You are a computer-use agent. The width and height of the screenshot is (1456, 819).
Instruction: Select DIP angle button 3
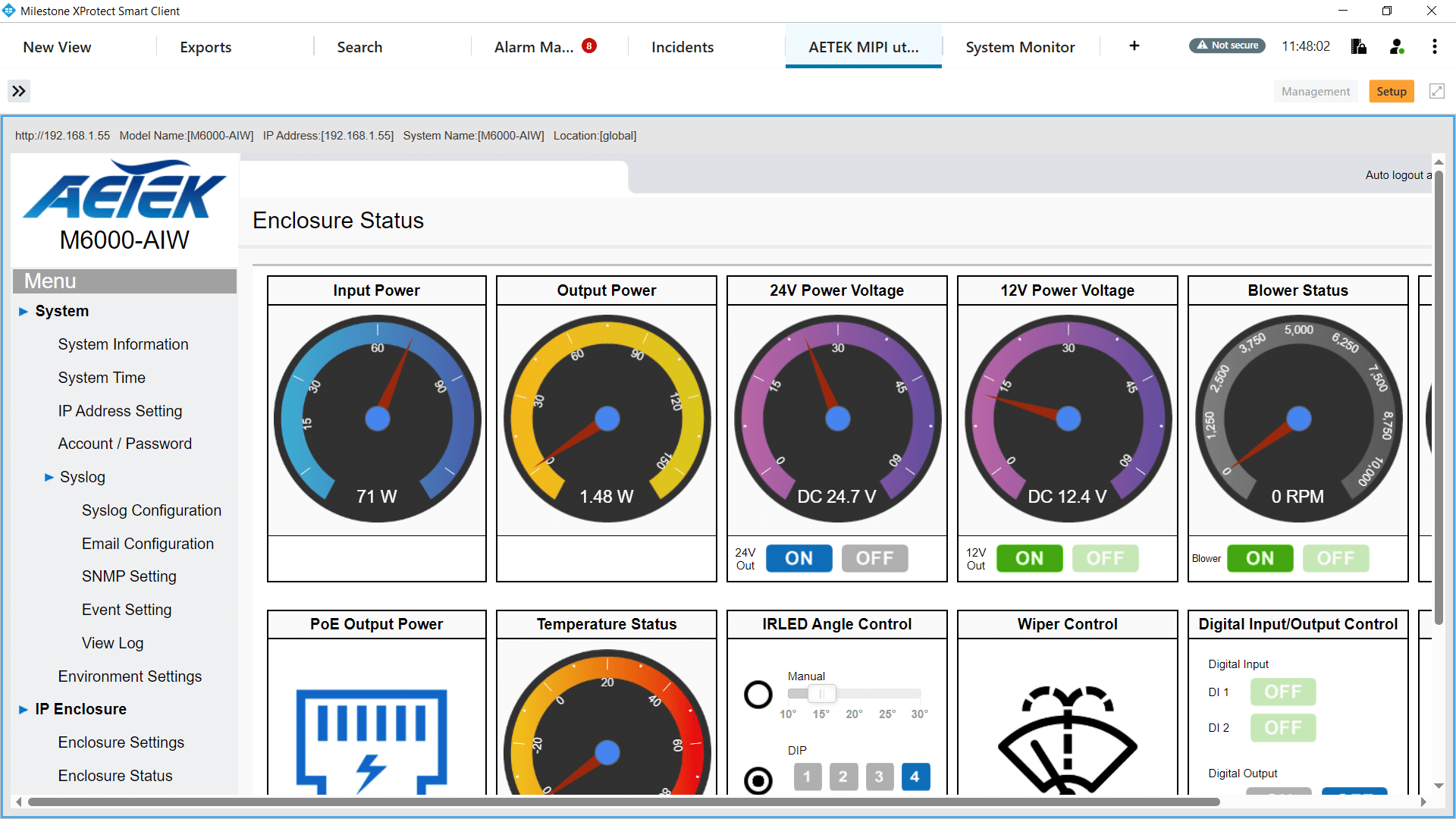(x=879, y=777)
